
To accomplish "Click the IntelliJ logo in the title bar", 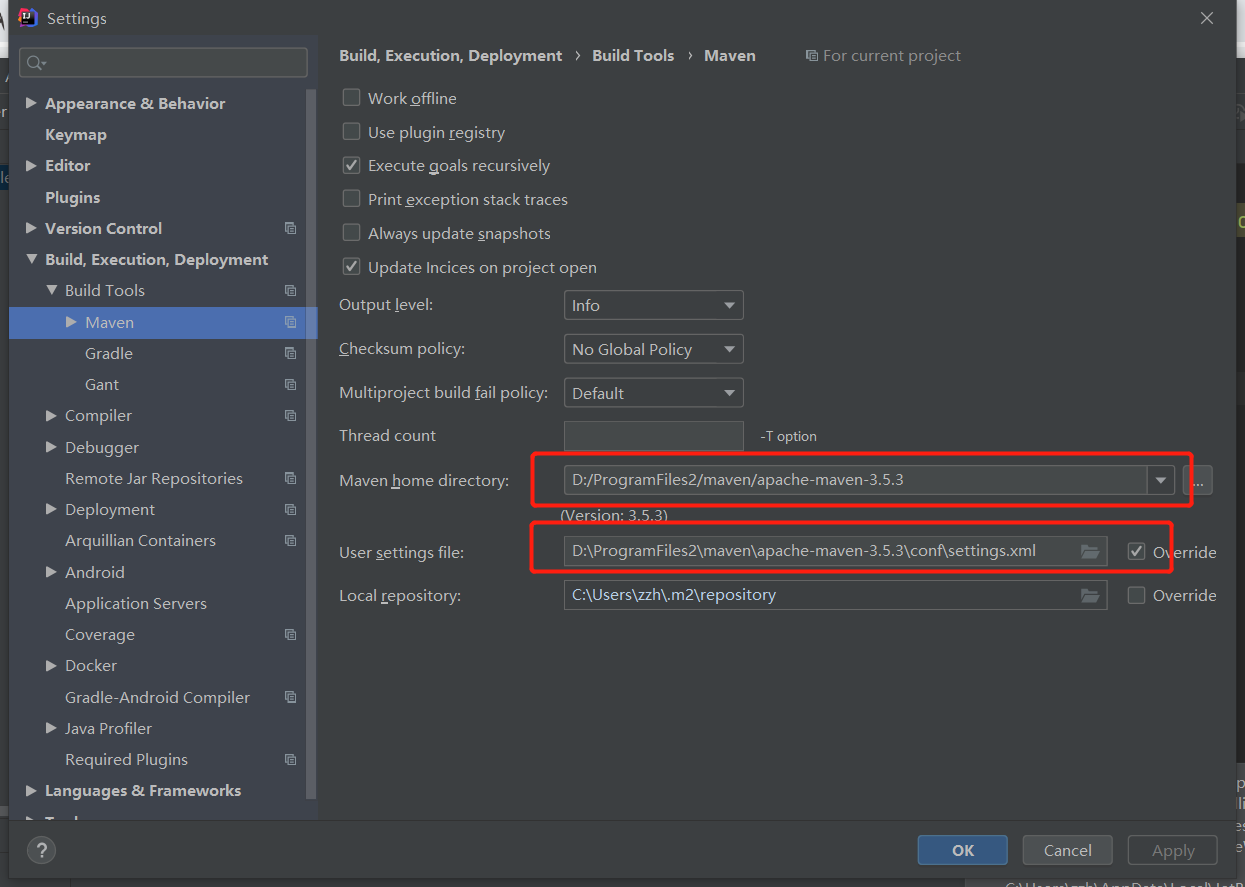I will tap(28, 17).
